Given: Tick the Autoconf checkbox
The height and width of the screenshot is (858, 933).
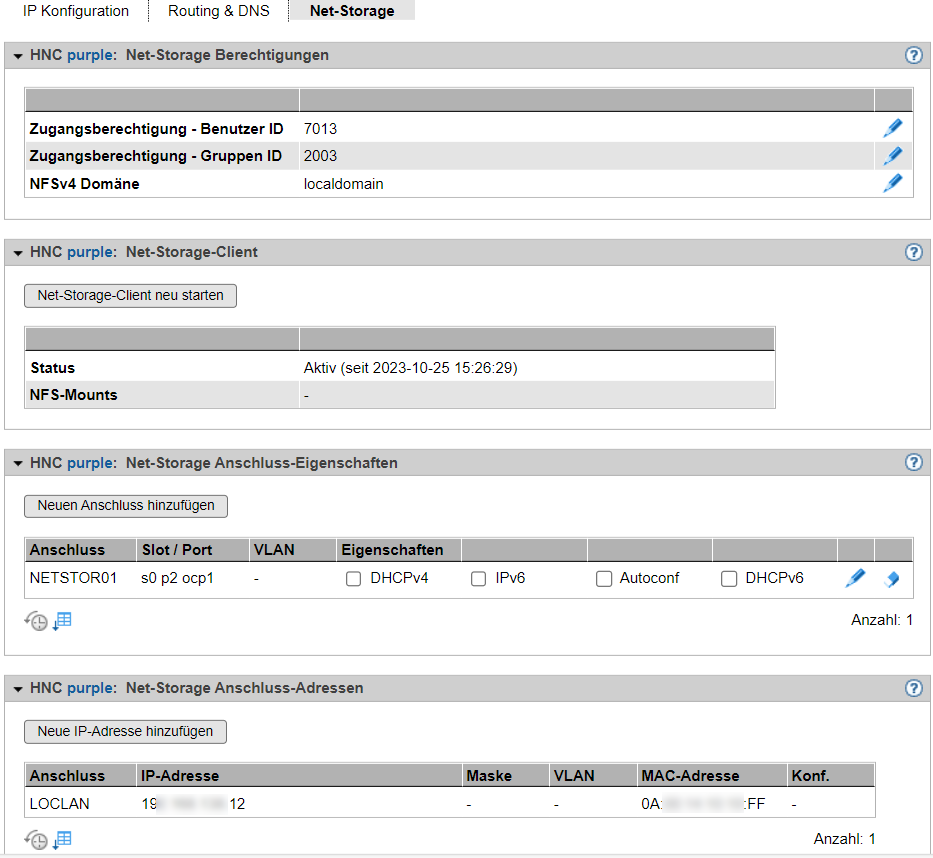Looking at the screenshot, I should (603, 579).
